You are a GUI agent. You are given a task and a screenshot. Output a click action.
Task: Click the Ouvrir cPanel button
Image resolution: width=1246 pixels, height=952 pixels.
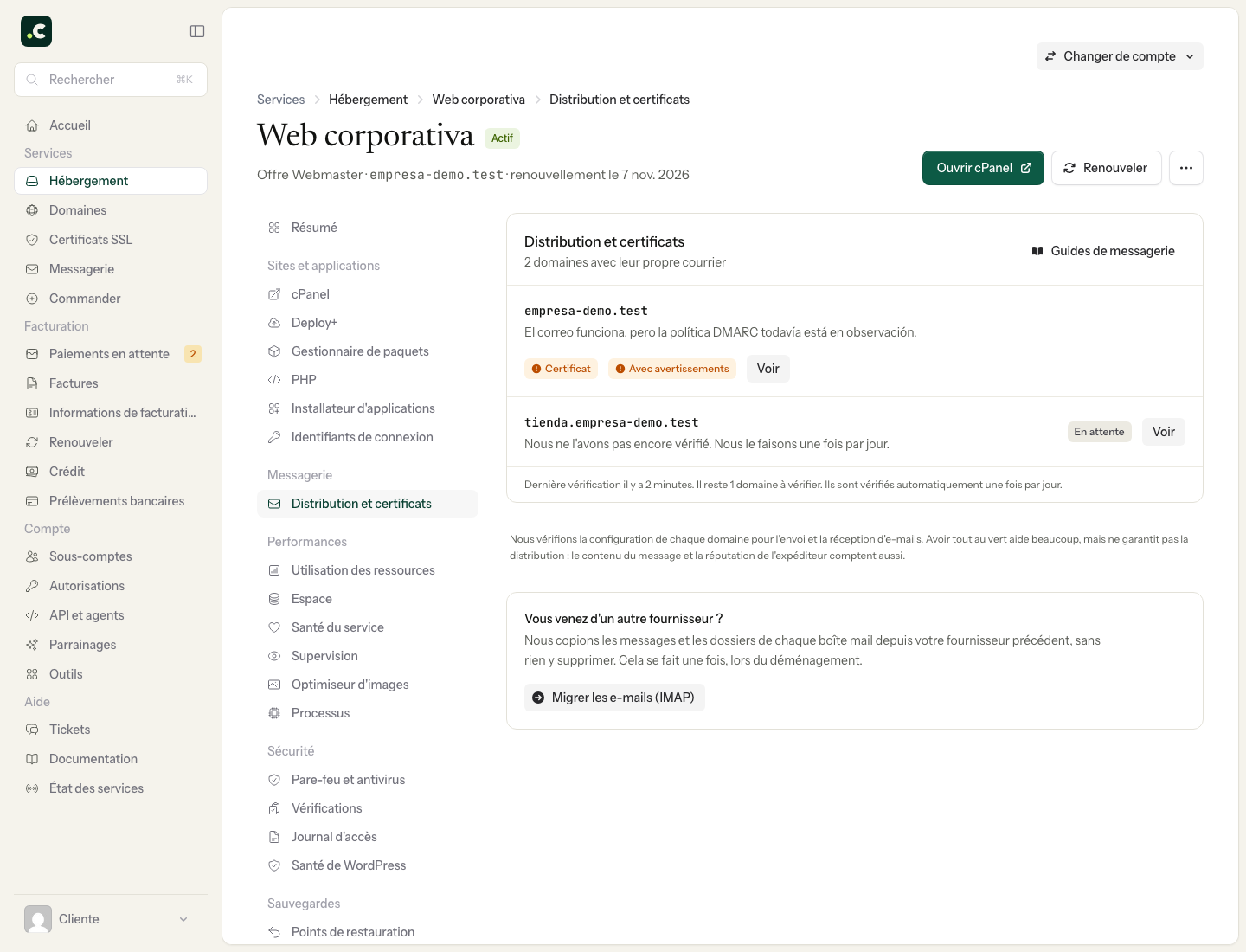(983, 168)
